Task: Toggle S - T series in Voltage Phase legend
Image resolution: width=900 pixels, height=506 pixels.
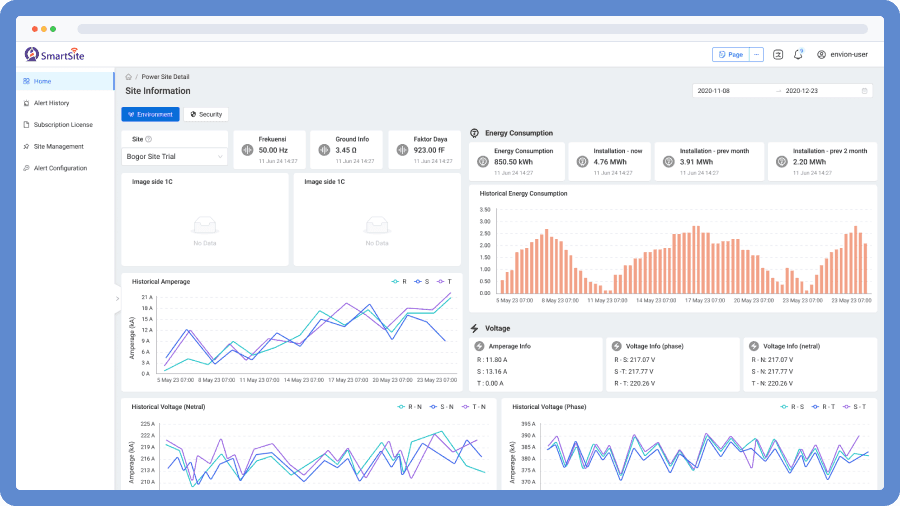Action: click(855, 407)
